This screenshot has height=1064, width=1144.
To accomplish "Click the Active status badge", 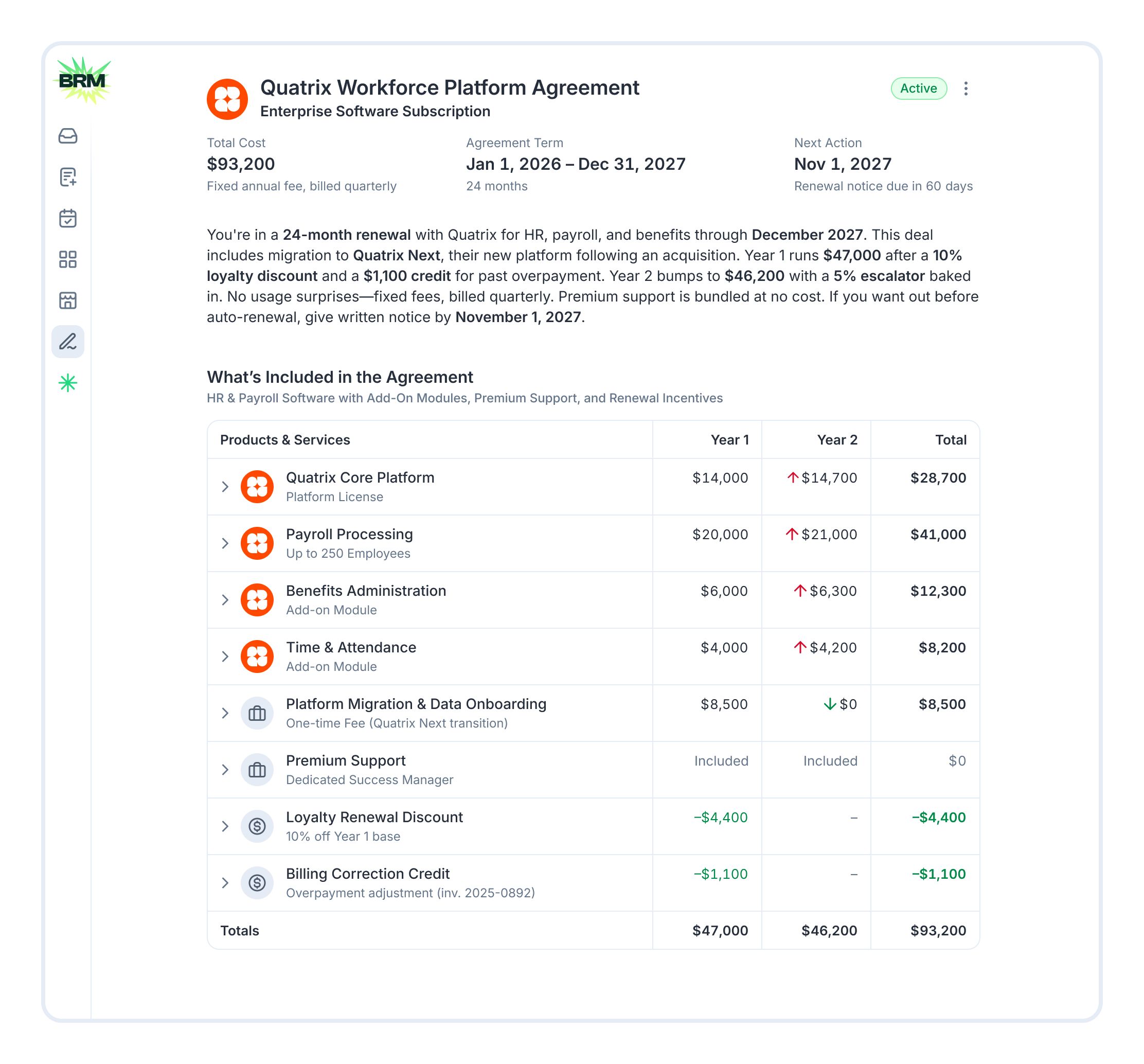I will pyautogui.click(x=918, y=88).
